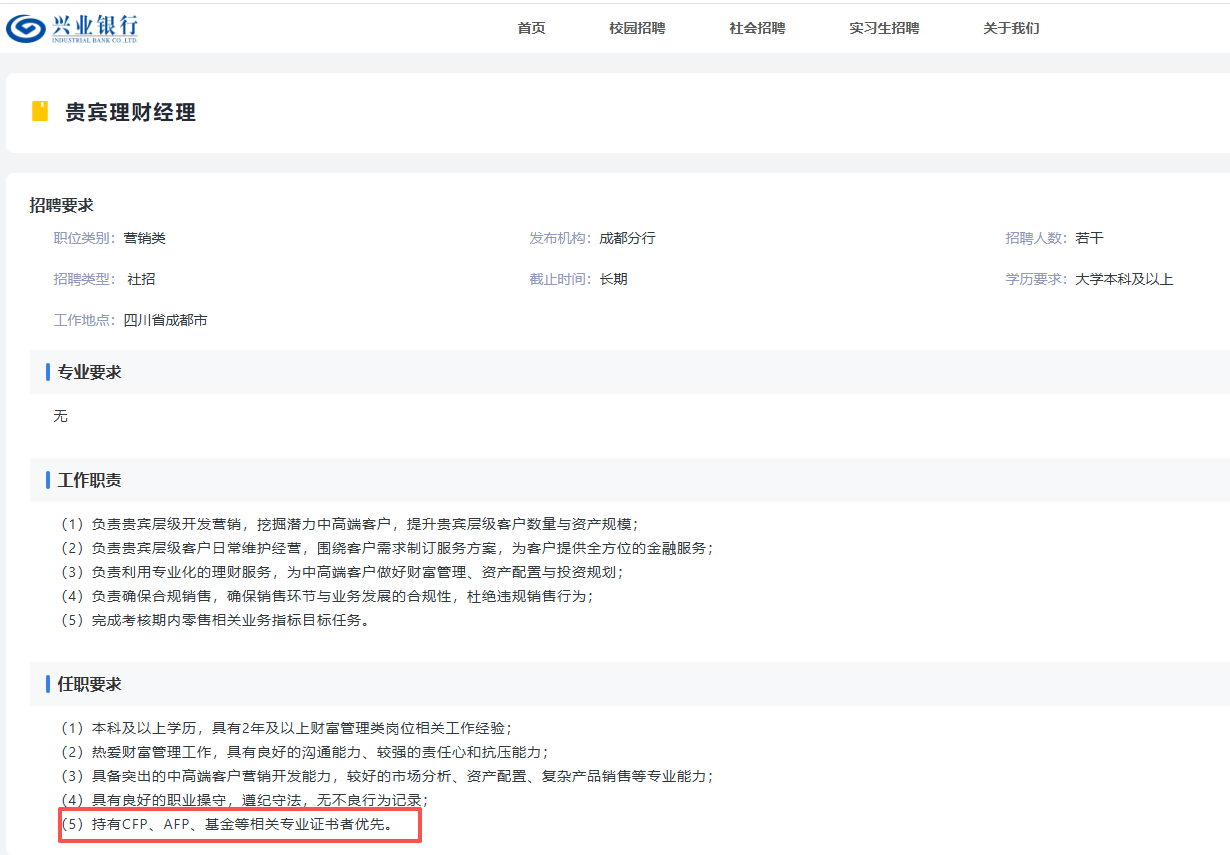Click the Industrial Bank logo
Image resolution: width=1230 pixels, height=855 pixels.
71,28
